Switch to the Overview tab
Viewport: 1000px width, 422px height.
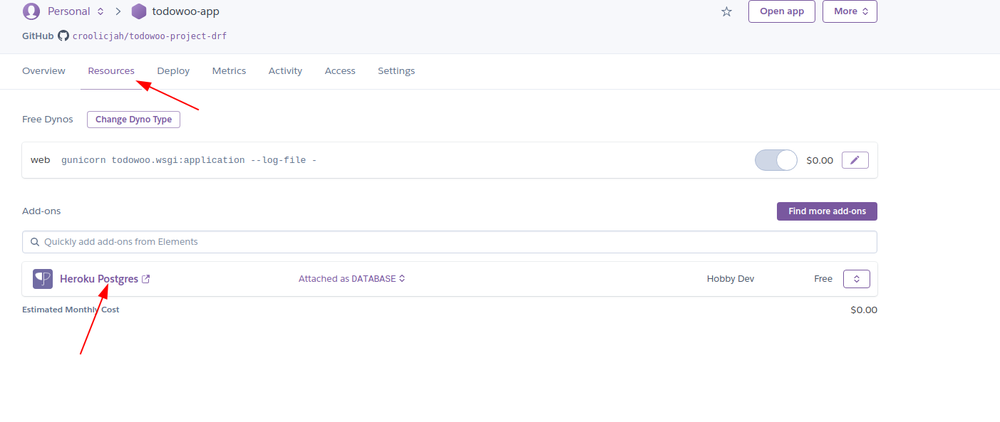click(x=44, y=71)
